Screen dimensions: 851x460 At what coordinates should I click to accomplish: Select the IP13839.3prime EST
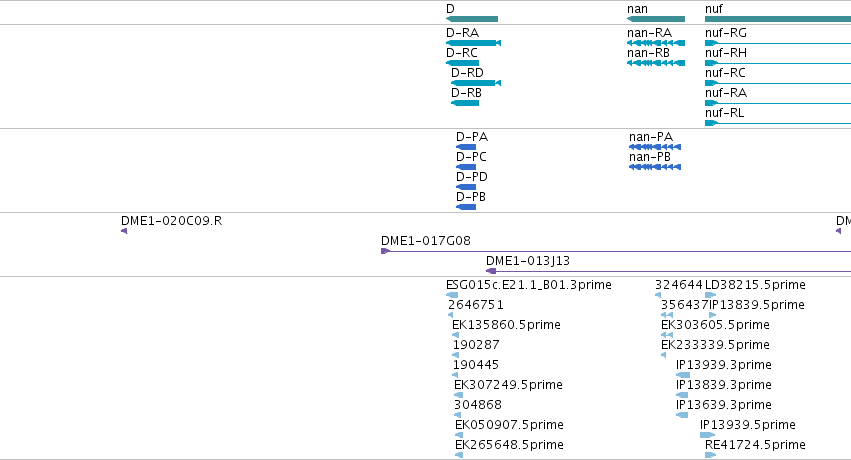[682, 395]
